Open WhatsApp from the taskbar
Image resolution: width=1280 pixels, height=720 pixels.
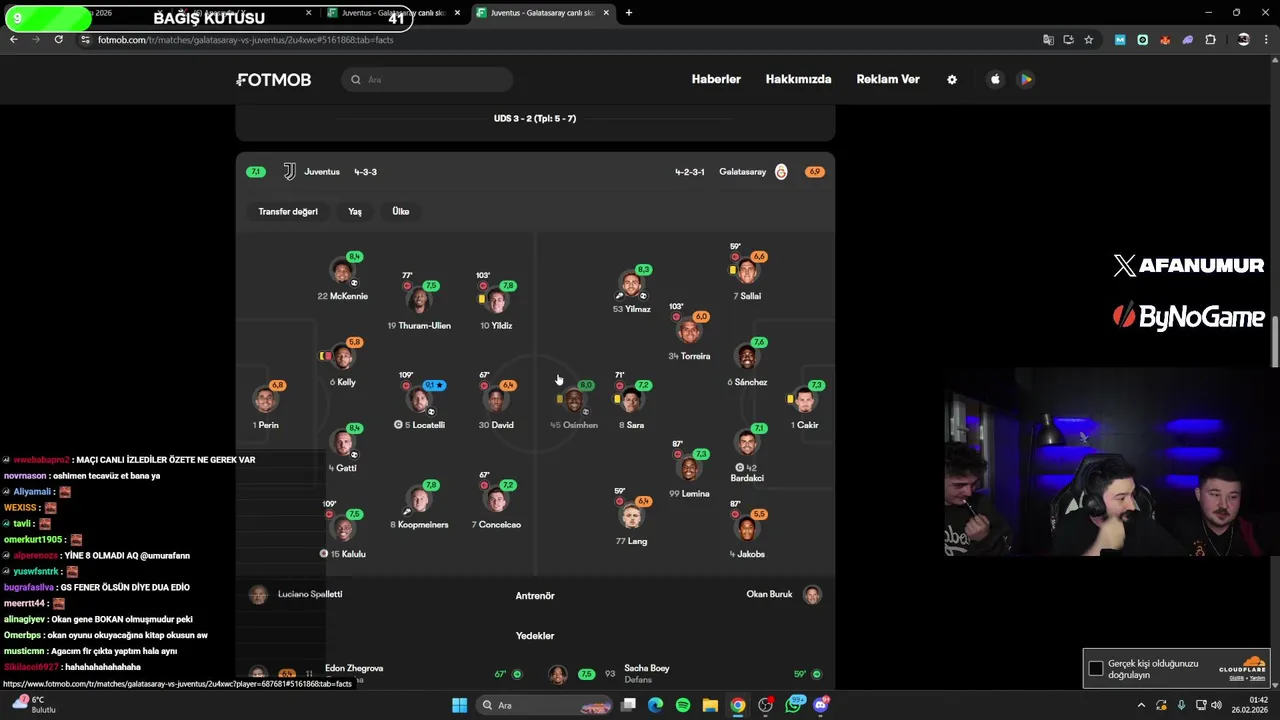click(x=794, y=705)
